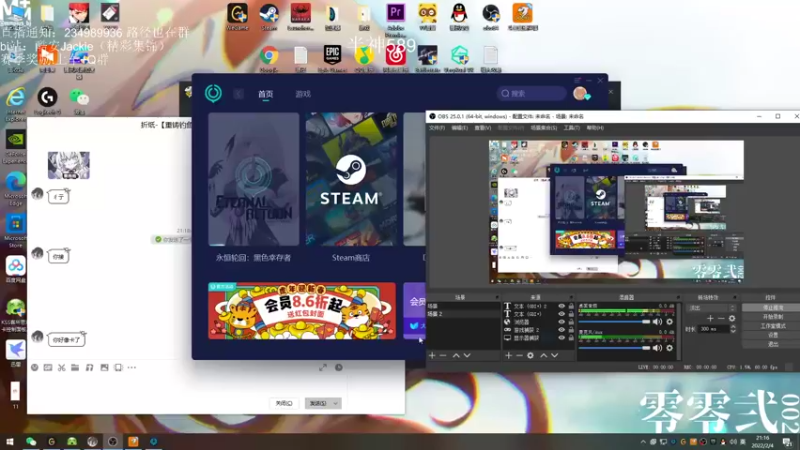
Task: Click the back chevron in the launcher header
Action: pos(238,94)
